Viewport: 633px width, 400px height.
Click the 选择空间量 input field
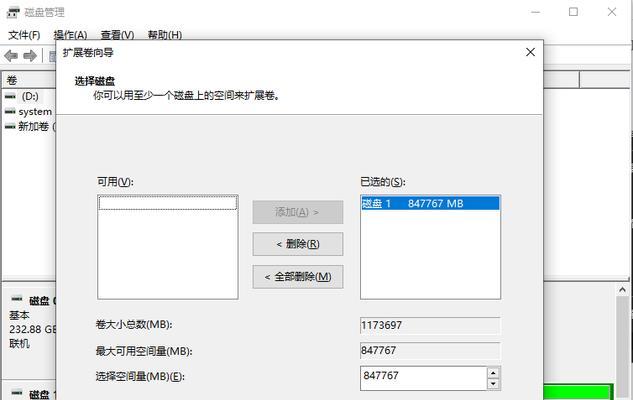pyautogui.click(x=424, y=378)
